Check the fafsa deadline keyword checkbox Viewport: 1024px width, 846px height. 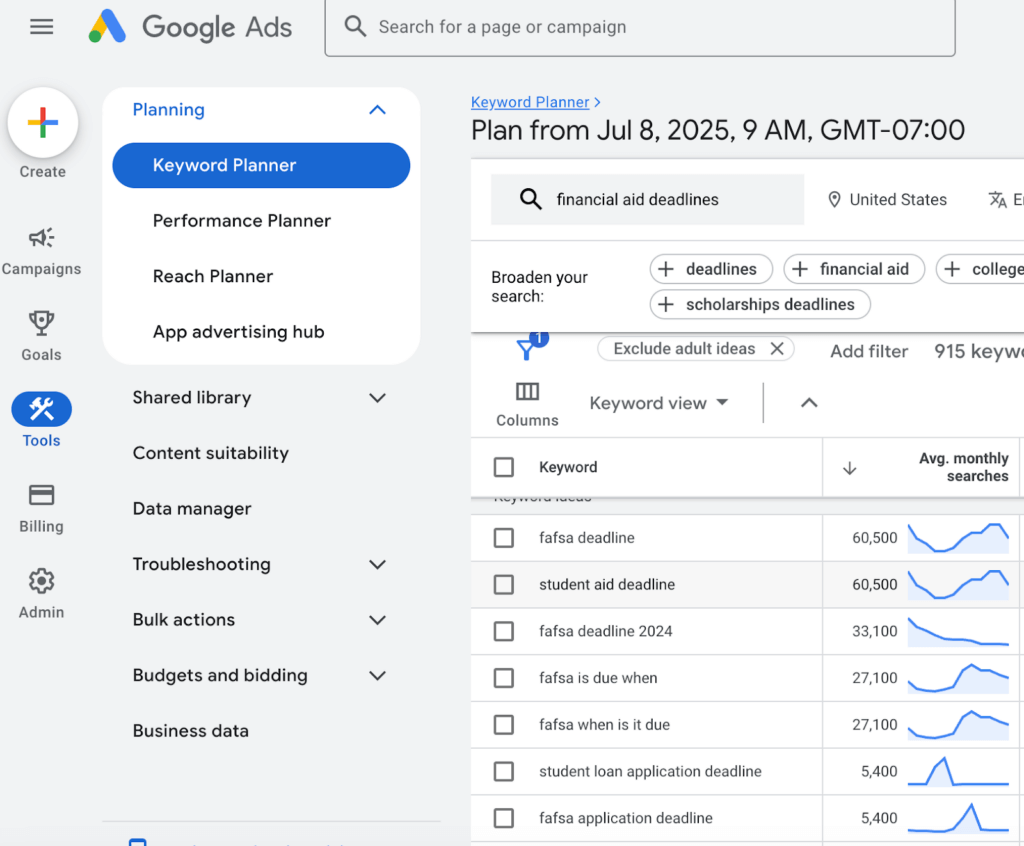pyautogui.click(x=504, y=537)
